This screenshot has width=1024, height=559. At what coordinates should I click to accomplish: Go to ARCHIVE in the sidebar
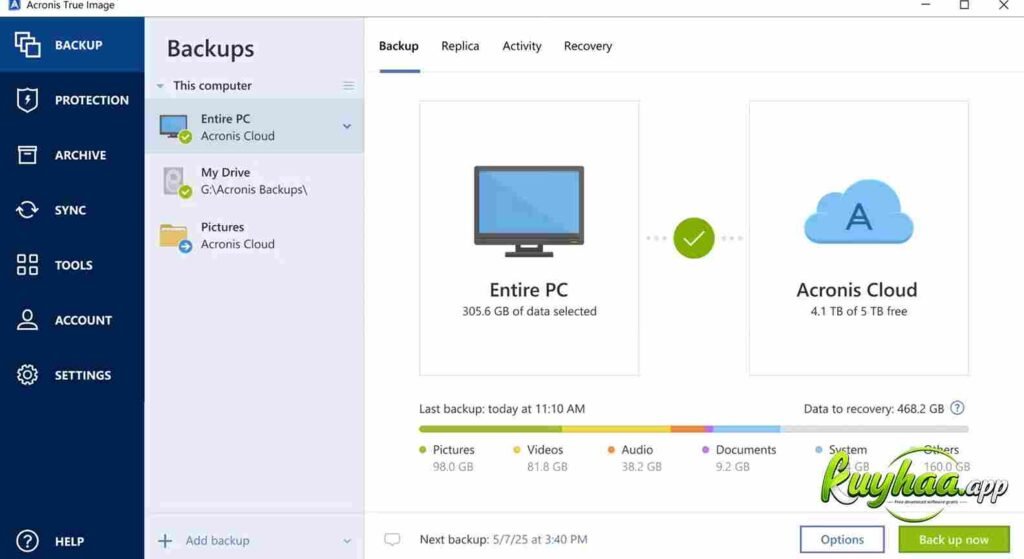72,155
